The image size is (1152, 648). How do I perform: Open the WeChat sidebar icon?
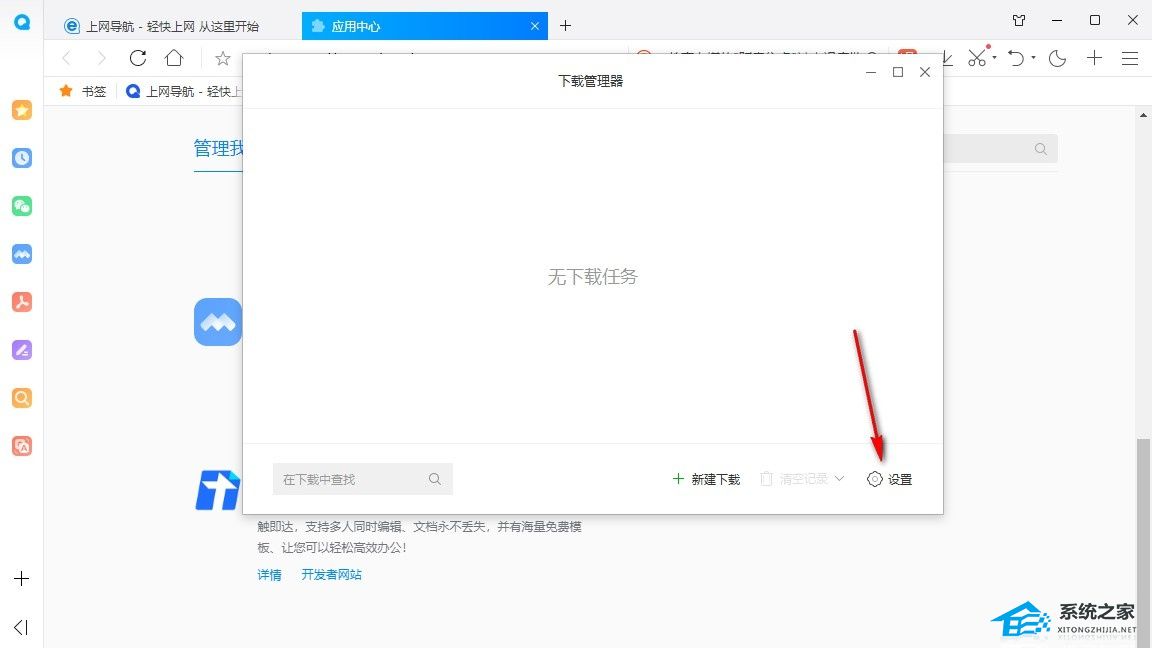pyautogui.click(x=22, y=206)
